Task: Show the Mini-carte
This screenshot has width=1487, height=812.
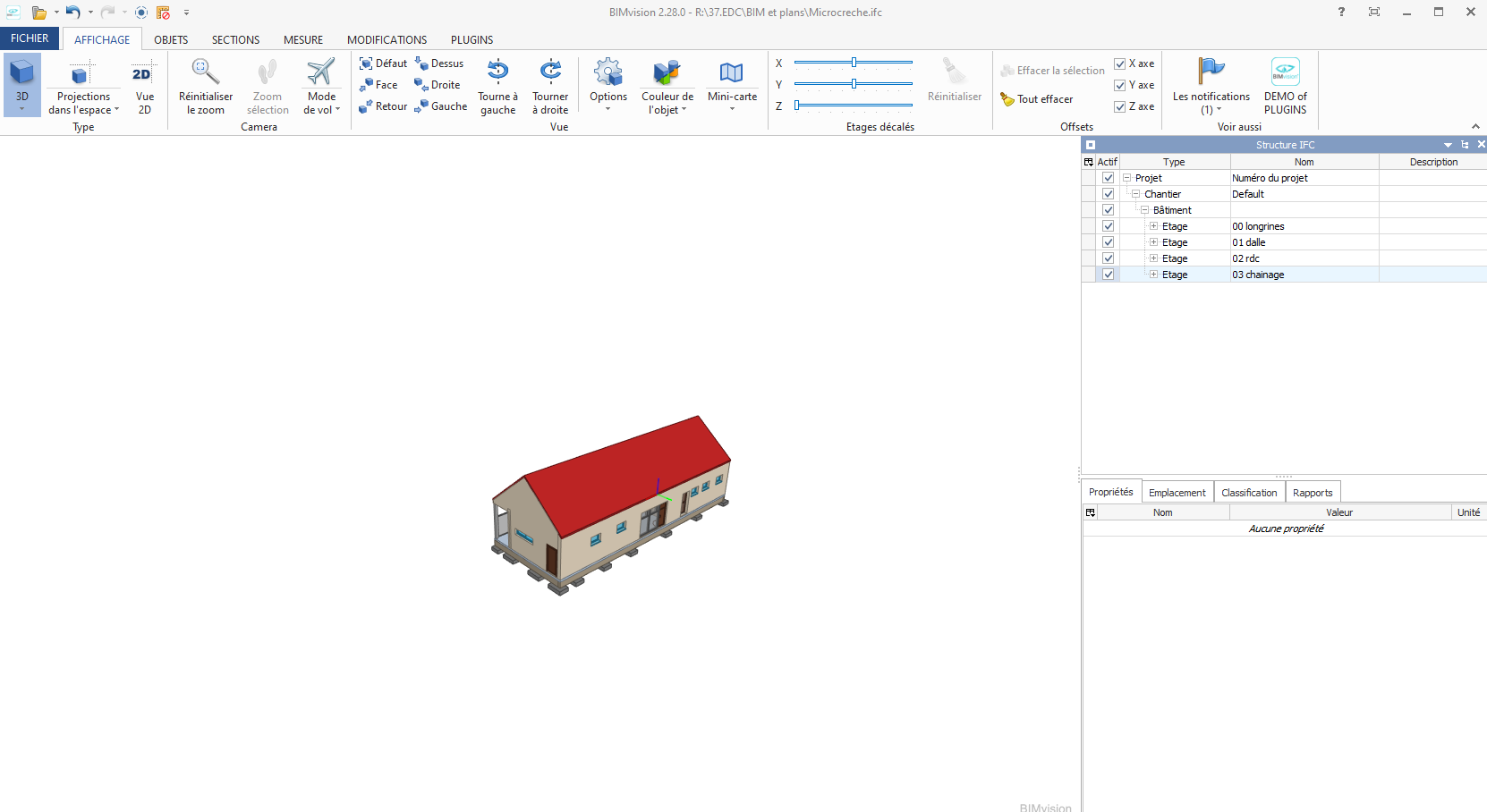Action: (732, 85)
